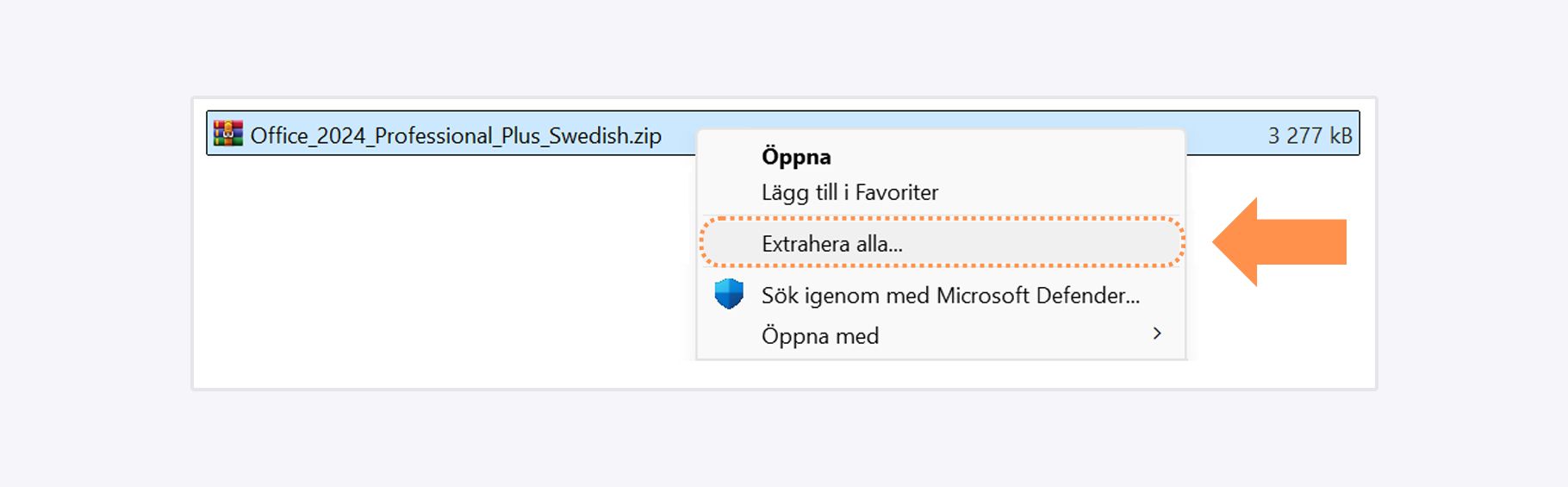The height and width of the screenshot is (487, 1568).
Task: Click the highlighted row between filename and context menu
Action: pyautogui.click(x=679, y=135)
